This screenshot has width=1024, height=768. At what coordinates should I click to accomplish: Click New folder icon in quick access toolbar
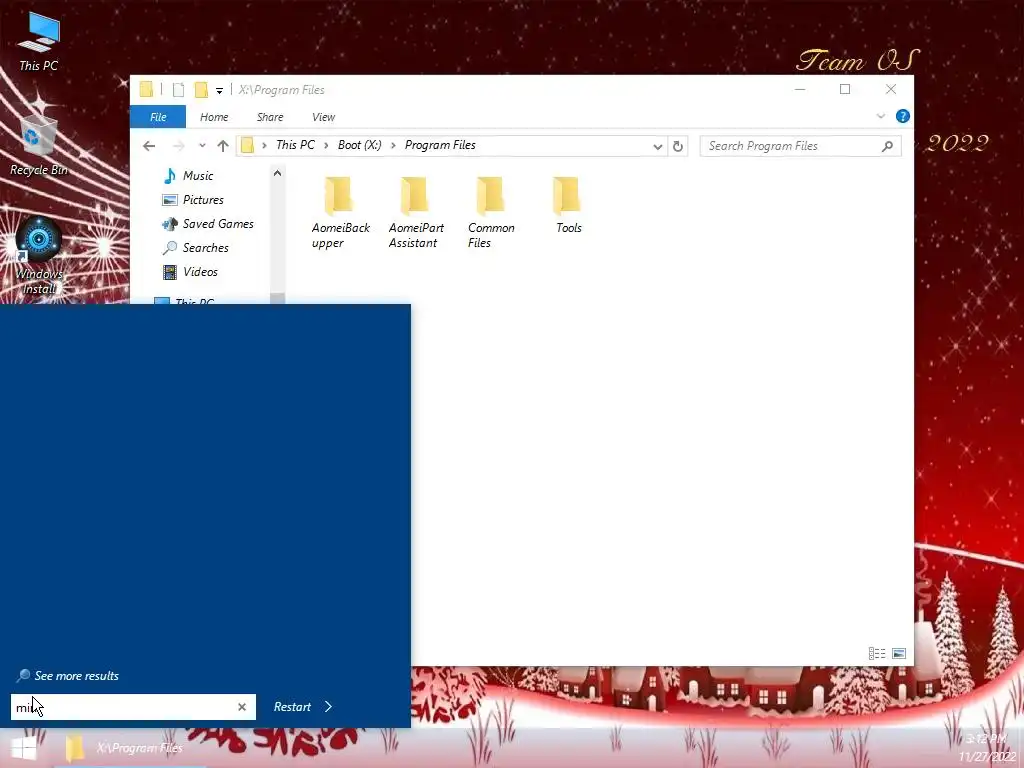[201, 89]
